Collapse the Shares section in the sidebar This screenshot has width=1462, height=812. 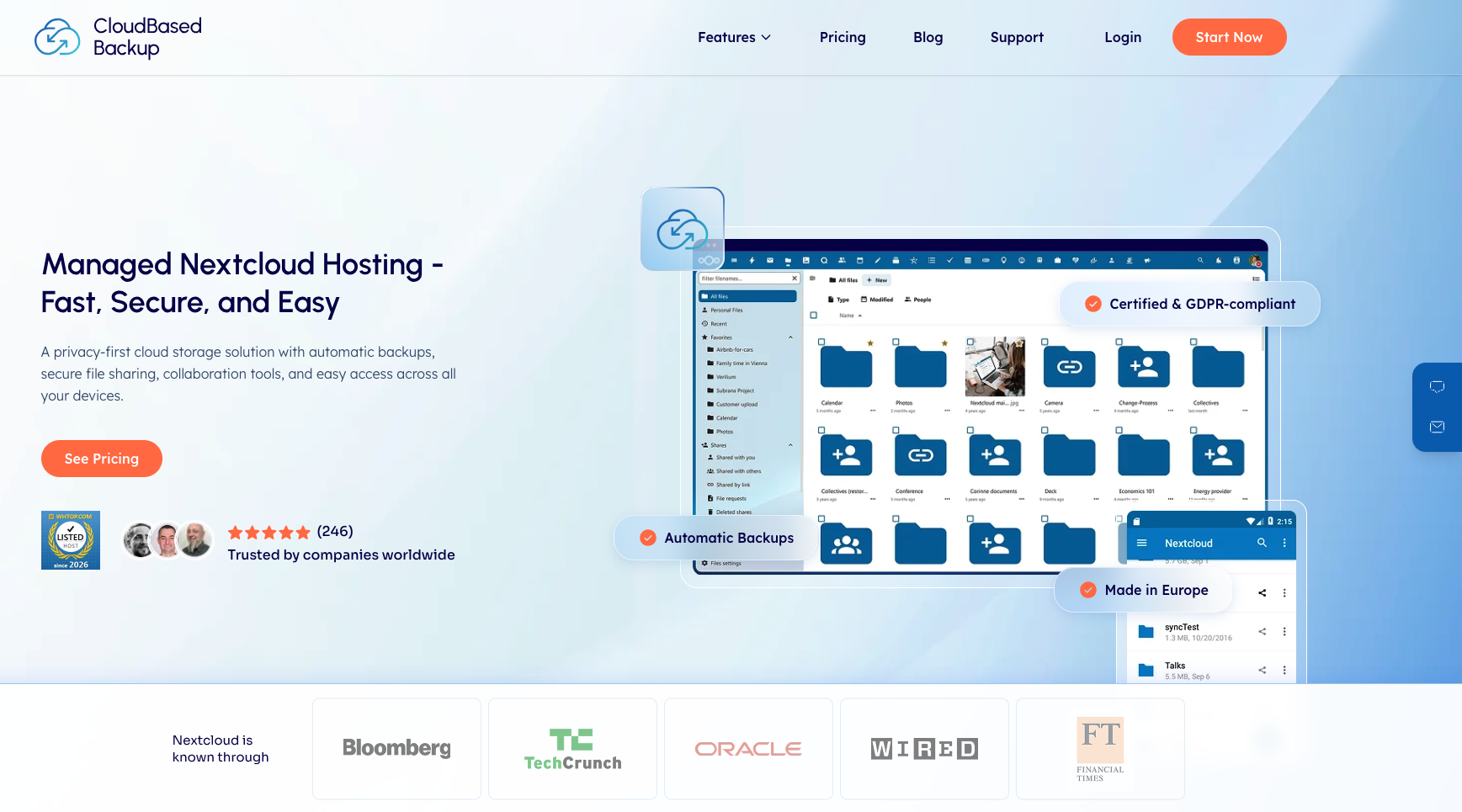[x=790, y=445]
